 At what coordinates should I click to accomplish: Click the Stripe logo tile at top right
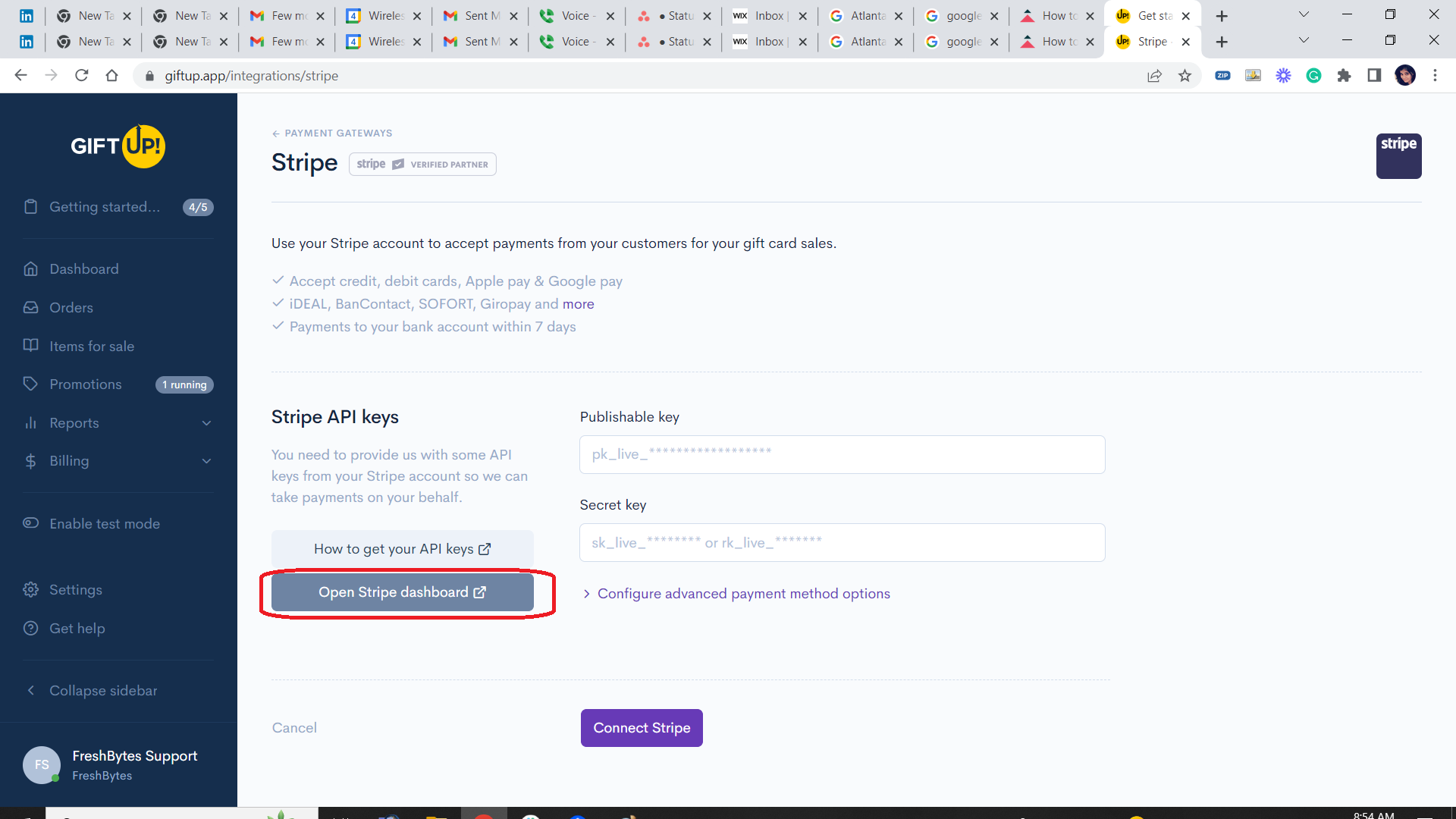coord(1398,156)
